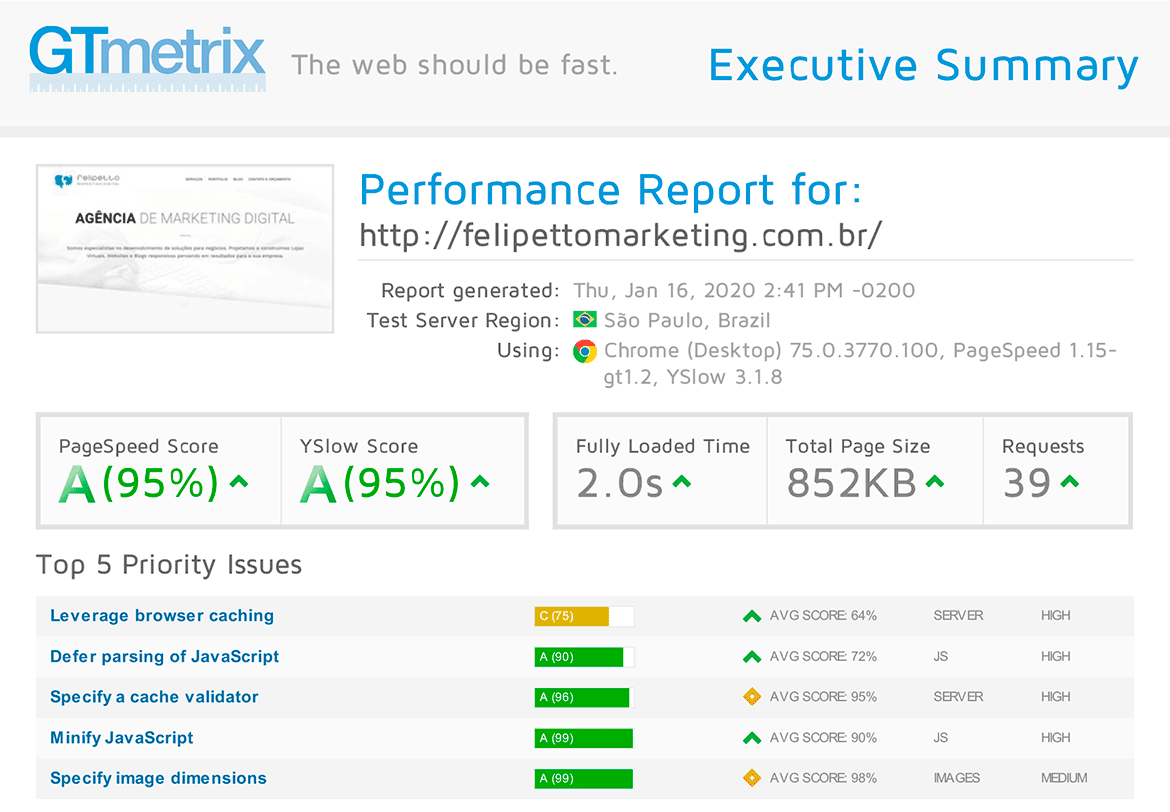Open the Leverage browser caching issue
Image resolution: width=1170 pixels, height=812 pixels.
[x=161, y=616]
